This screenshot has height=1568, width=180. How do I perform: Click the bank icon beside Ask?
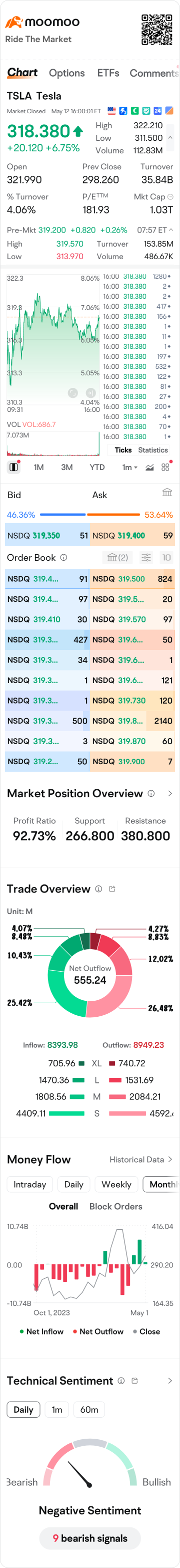click(x=166, y=493)
